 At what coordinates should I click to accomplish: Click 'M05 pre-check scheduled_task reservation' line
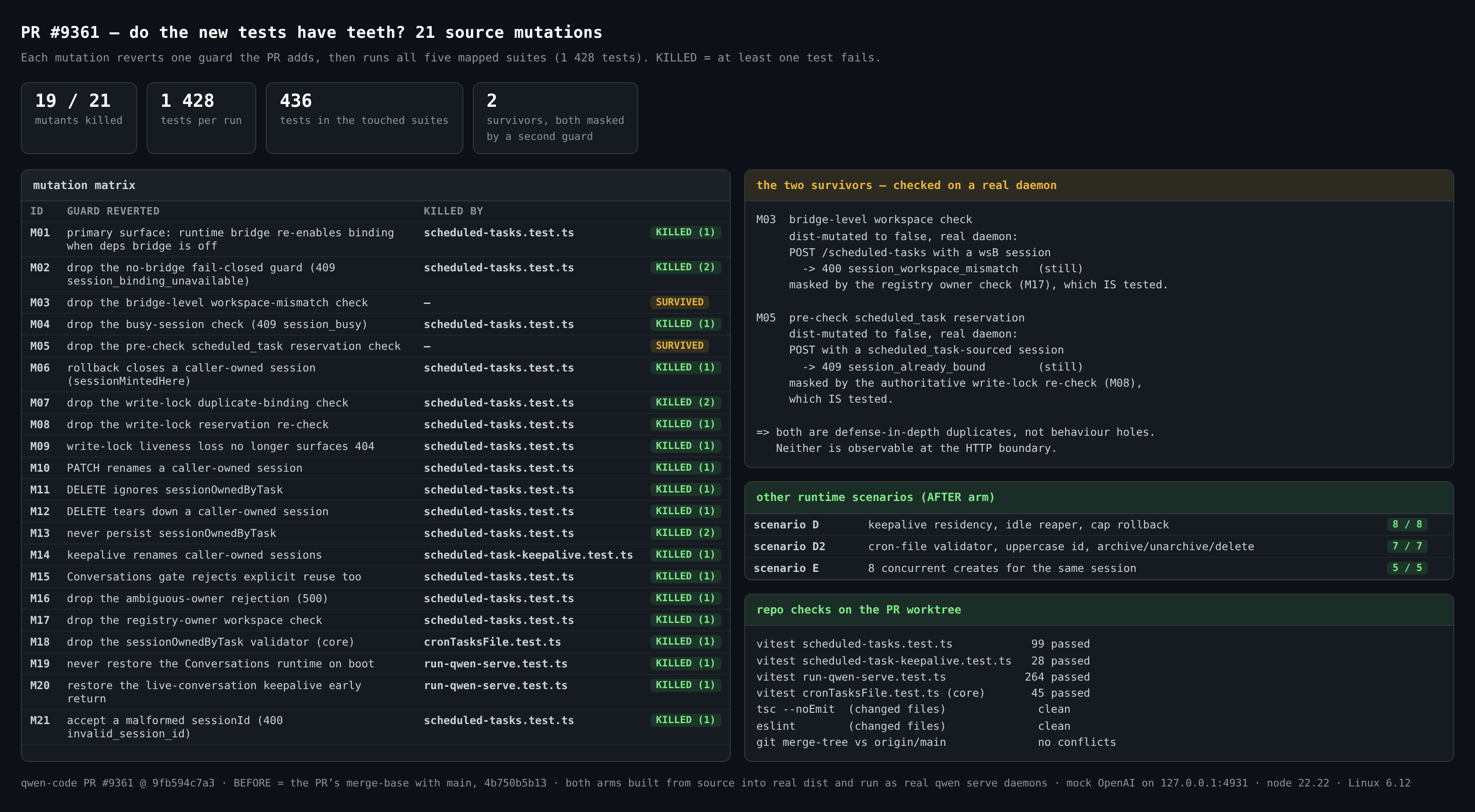pyautogui.click(x=890, y=318)
